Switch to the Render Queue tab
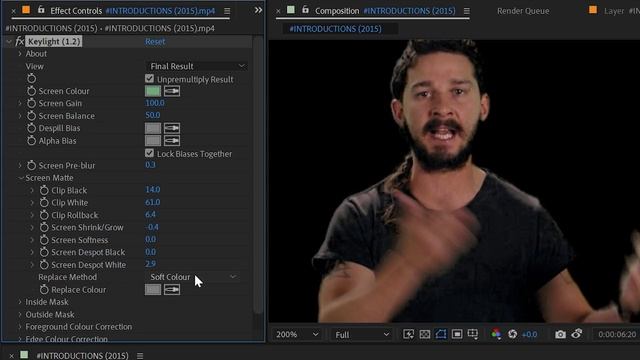640x360 pixels. (x=523, y=11)
